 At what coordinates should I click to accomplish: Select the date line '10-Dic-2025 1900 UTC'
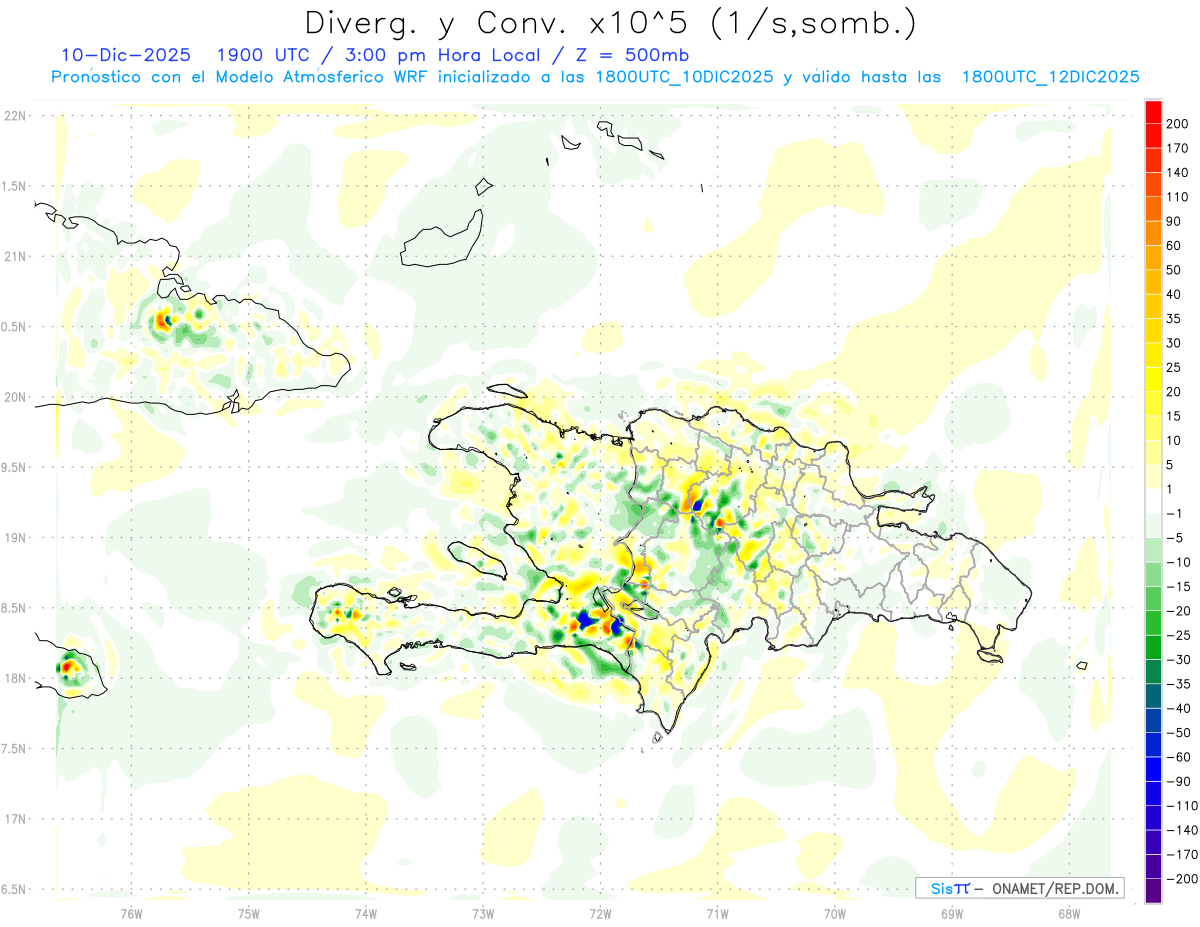click(x=185, y=55)
